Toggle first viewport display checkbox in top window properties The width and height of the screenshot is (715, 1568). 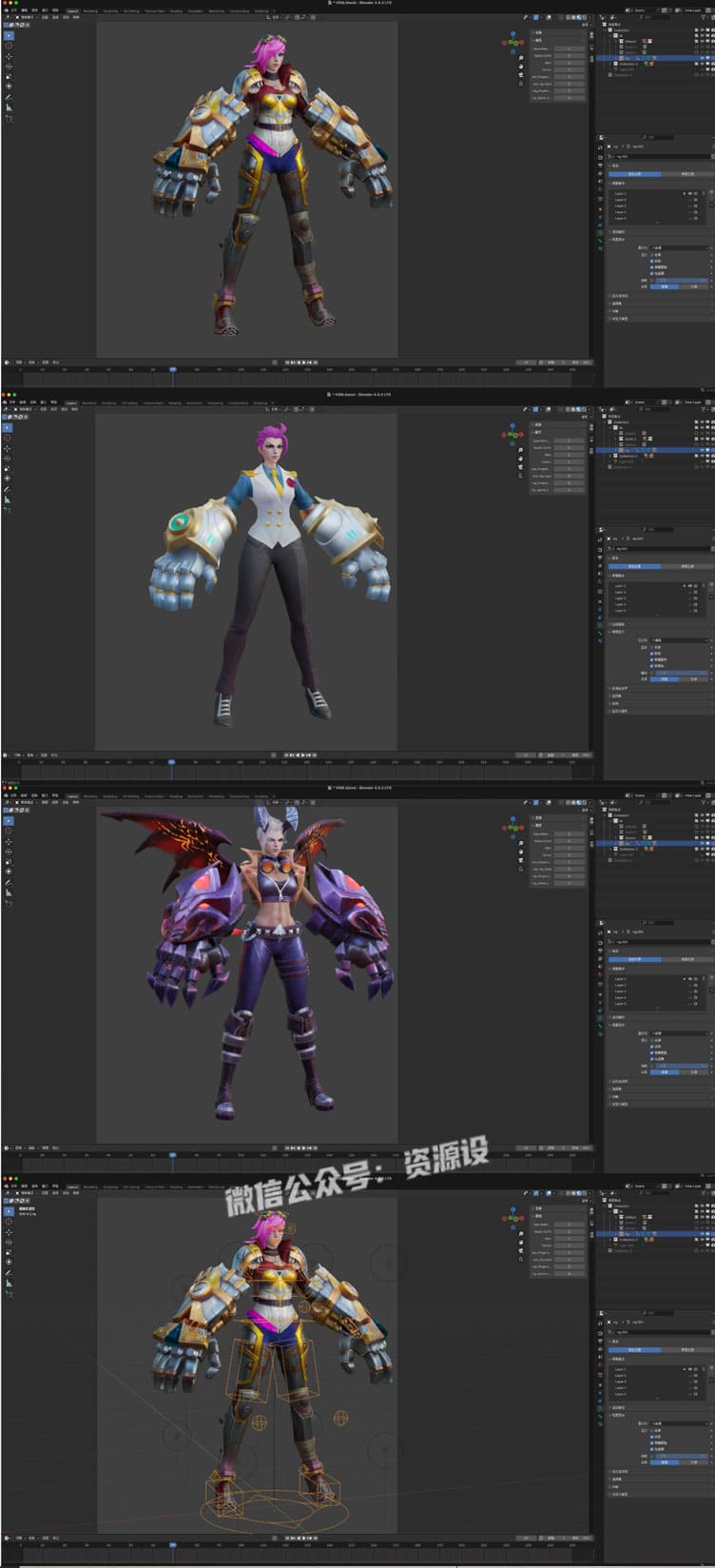651,255
